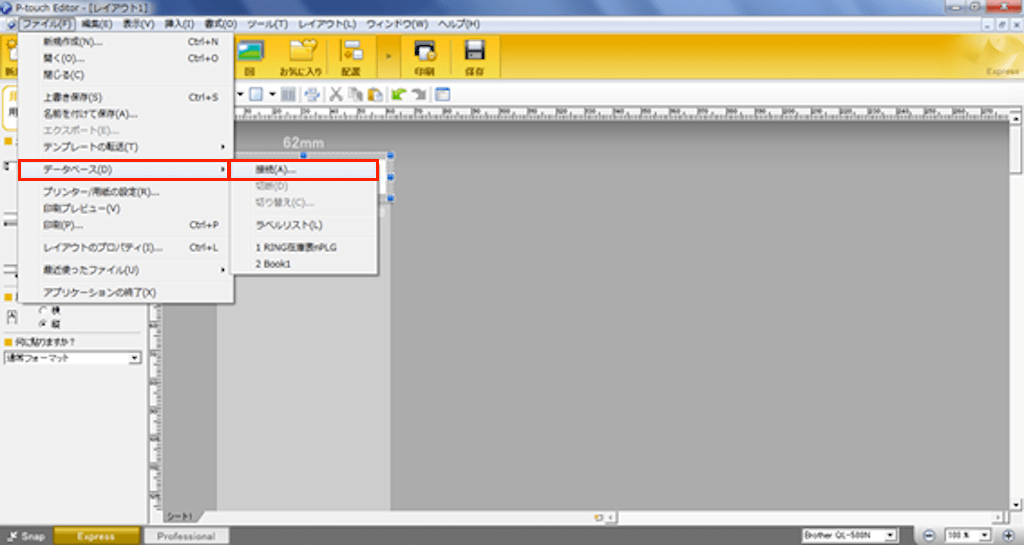Click the Copy toolbar icon
This screenshot has height=545, width=1024.
click(355, 95)
